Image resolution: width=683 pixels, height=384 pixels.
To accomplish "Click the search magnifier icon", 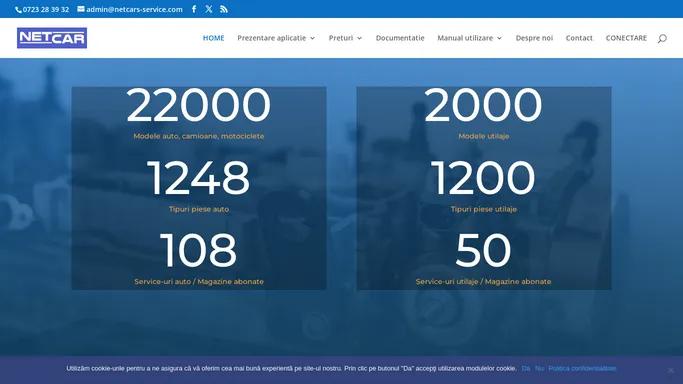I will click(662, 38).
